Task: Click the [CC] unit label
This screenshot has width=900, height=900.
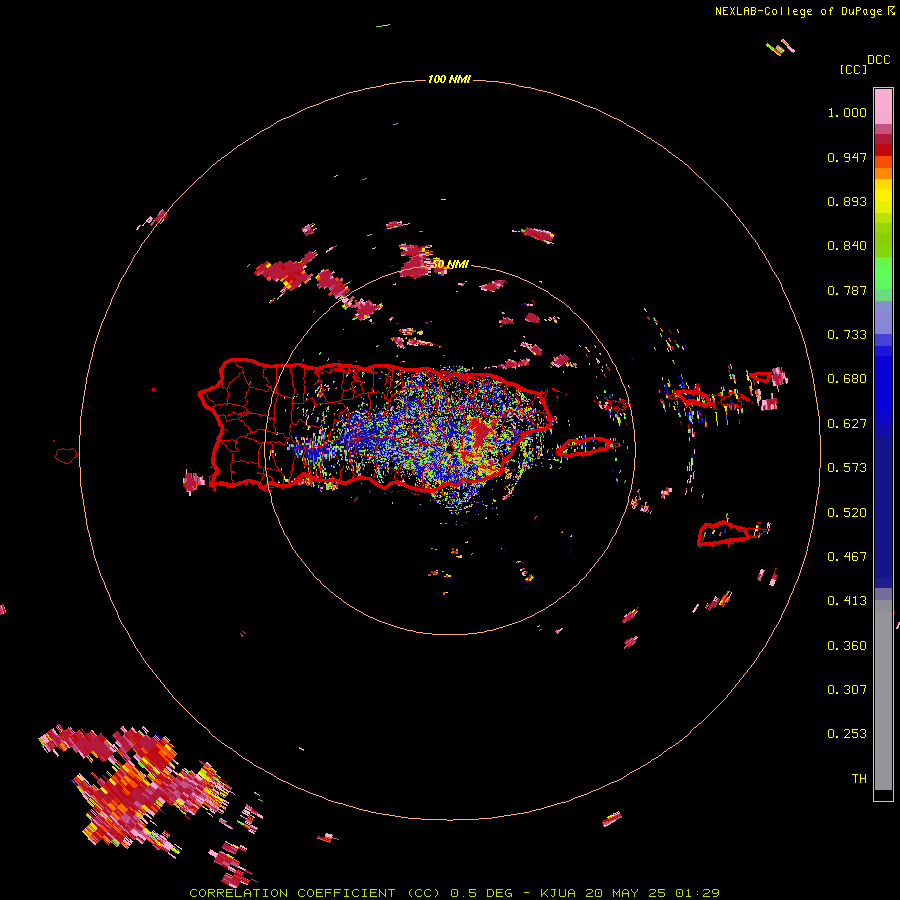Action: click(x=853, y=69)
